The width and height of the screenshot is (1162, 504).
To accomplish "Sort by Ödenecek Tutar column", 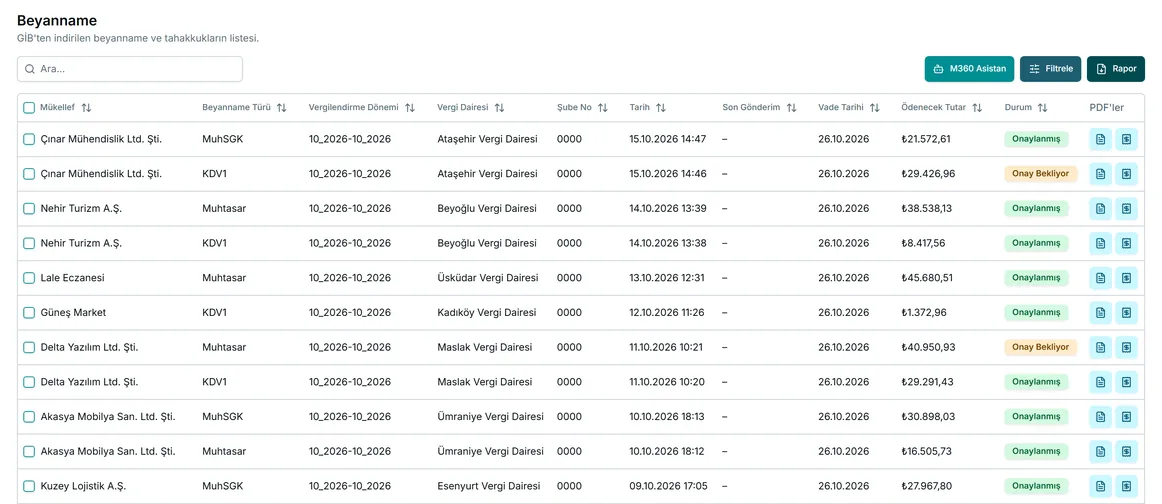I will pyautogui.click(x=977, y=107).
